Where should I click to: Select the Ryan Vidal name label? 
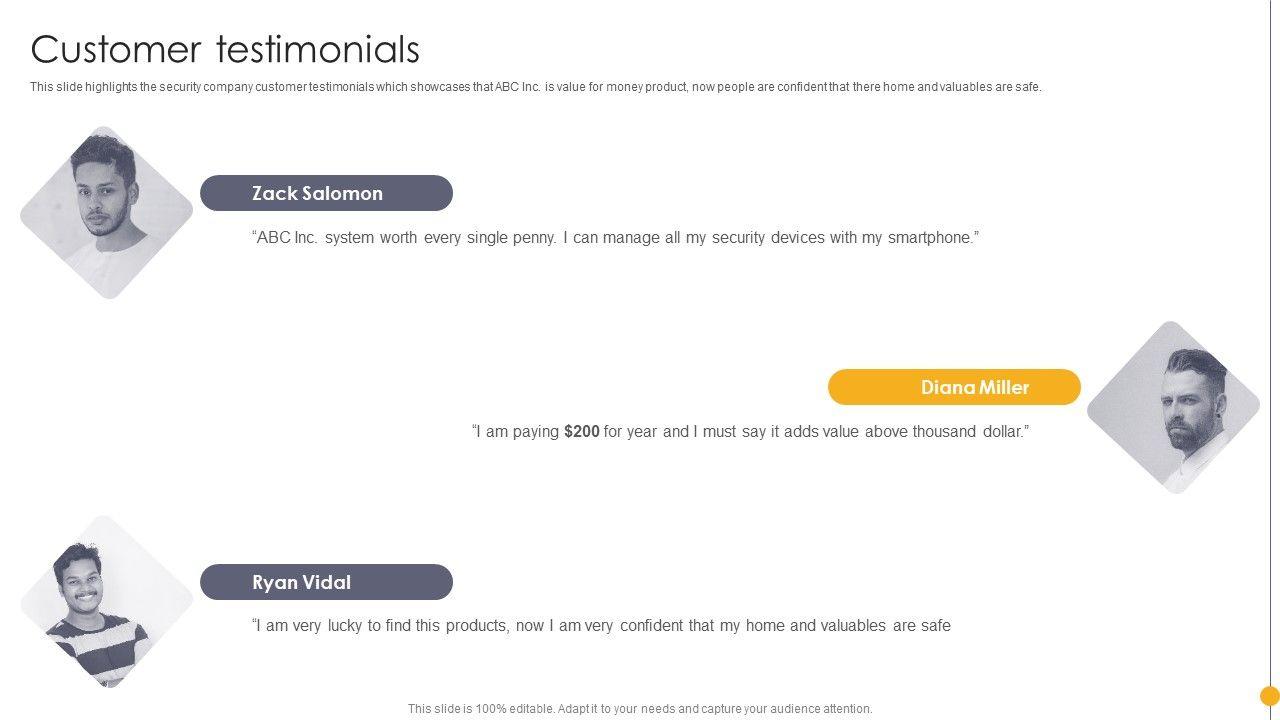(x=326, y=582)
